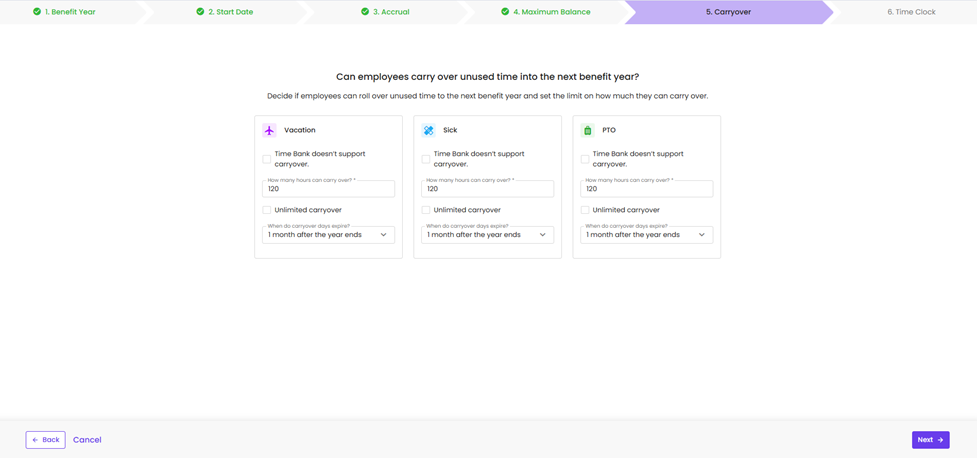Focus PTO carryover hours input field

pos(646,189)
